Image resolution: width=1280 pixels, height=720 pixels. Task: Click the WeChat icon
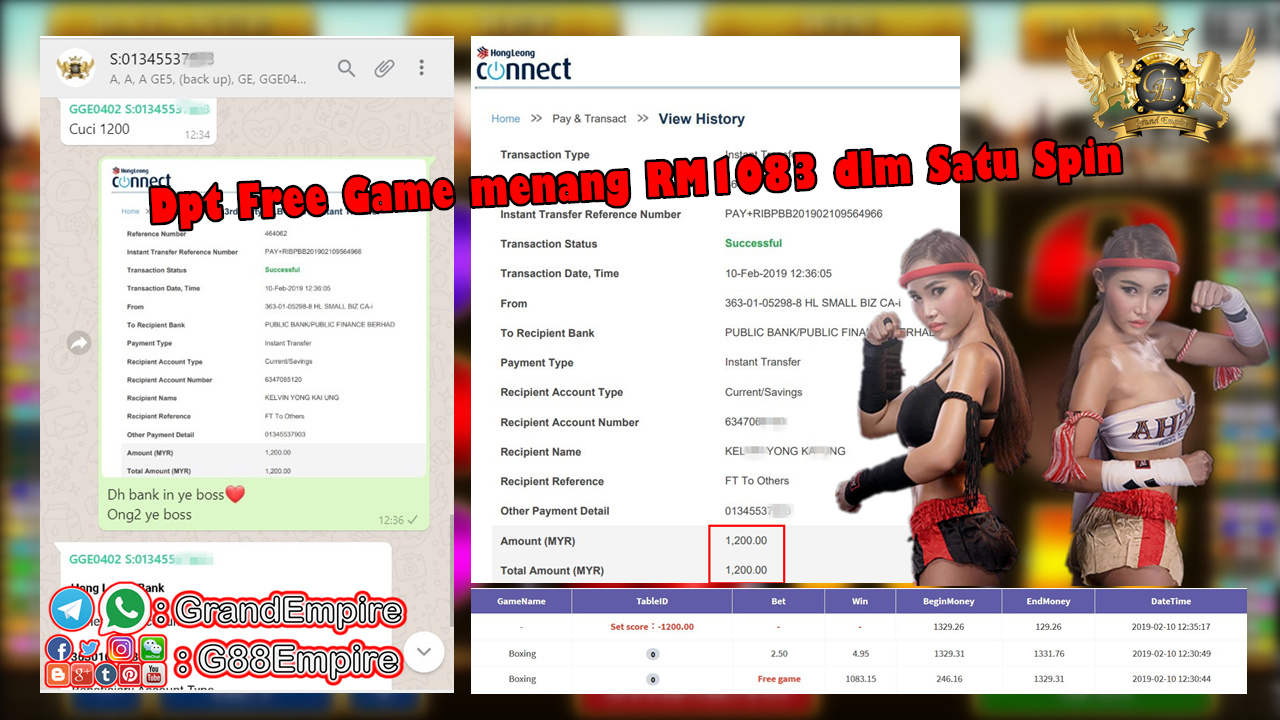(x=152, y=649)
